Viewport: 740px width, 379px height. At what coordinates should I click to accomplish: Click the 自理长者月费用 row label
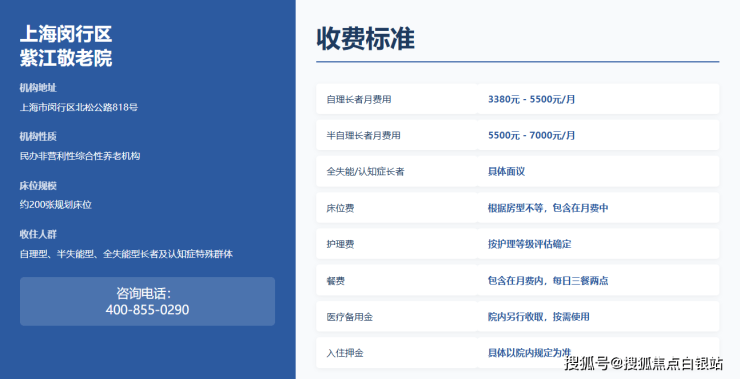(359, 99)
